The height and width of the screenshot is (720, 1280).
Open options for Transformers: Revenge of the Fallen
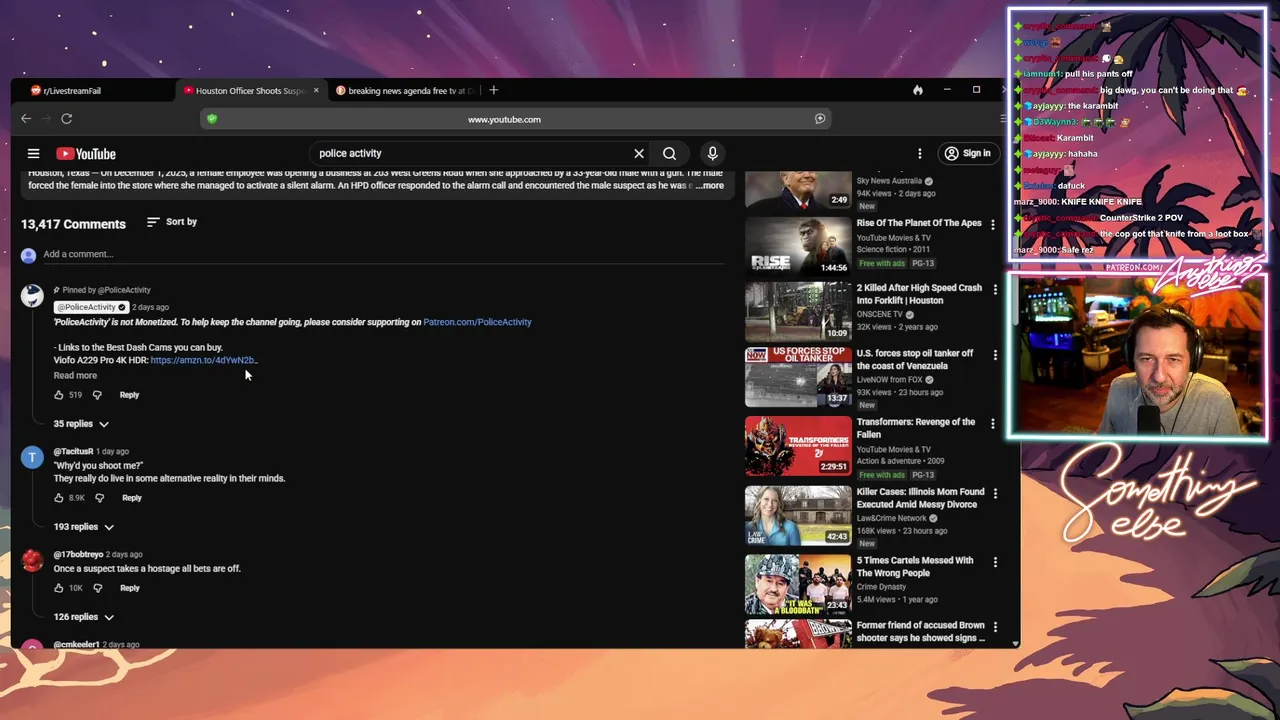click(993, 424)
